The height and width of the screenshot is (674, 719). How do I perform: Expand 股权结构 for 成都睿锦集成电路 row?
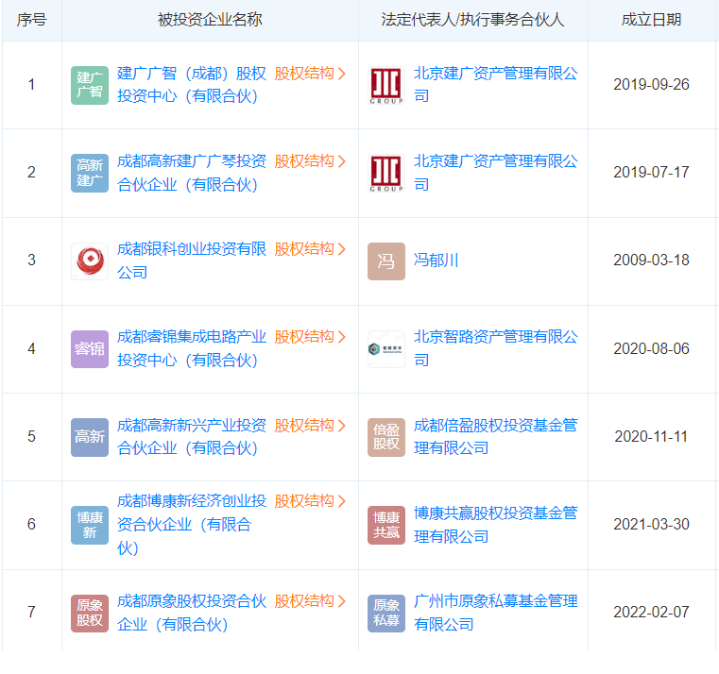(x=310, y=337)
